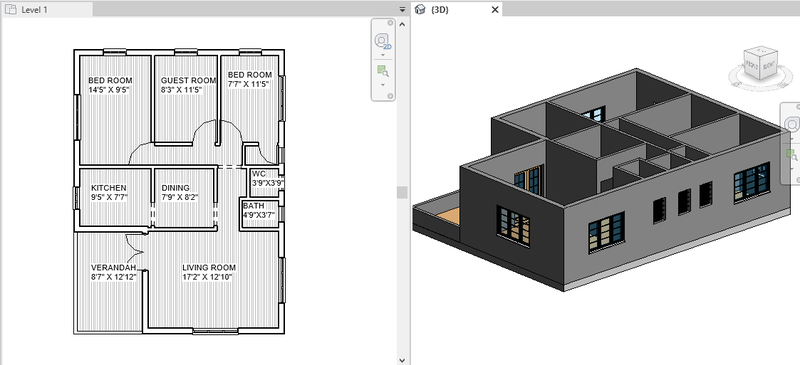Image resolution: width=800 pixels, height=365 pixels.
Task: Switch to the Level 1 view tab
Action: (47, 9)
